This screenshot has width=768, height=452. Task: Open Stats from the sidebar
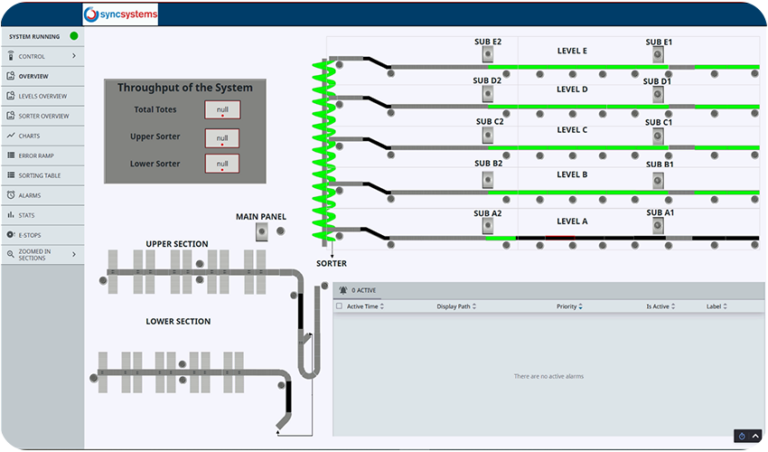click(43, 215)
